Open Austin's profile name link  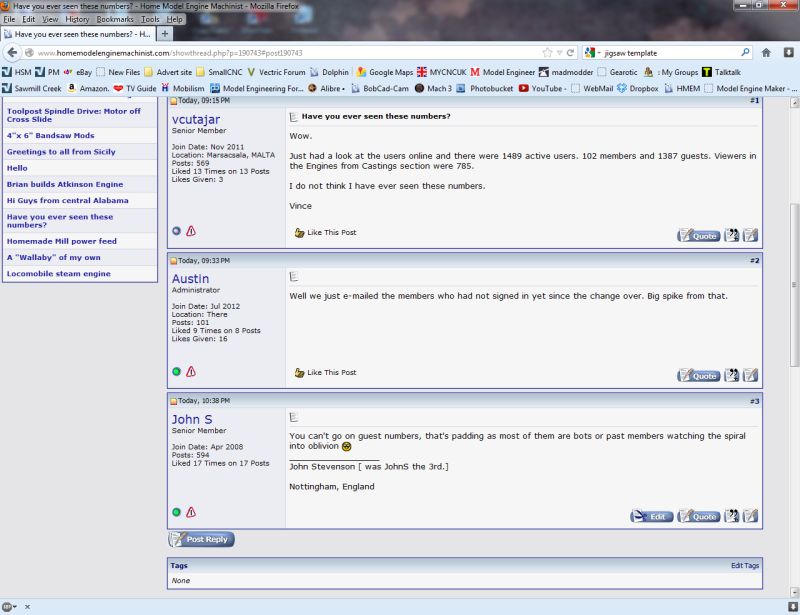[x=190, y=279]
